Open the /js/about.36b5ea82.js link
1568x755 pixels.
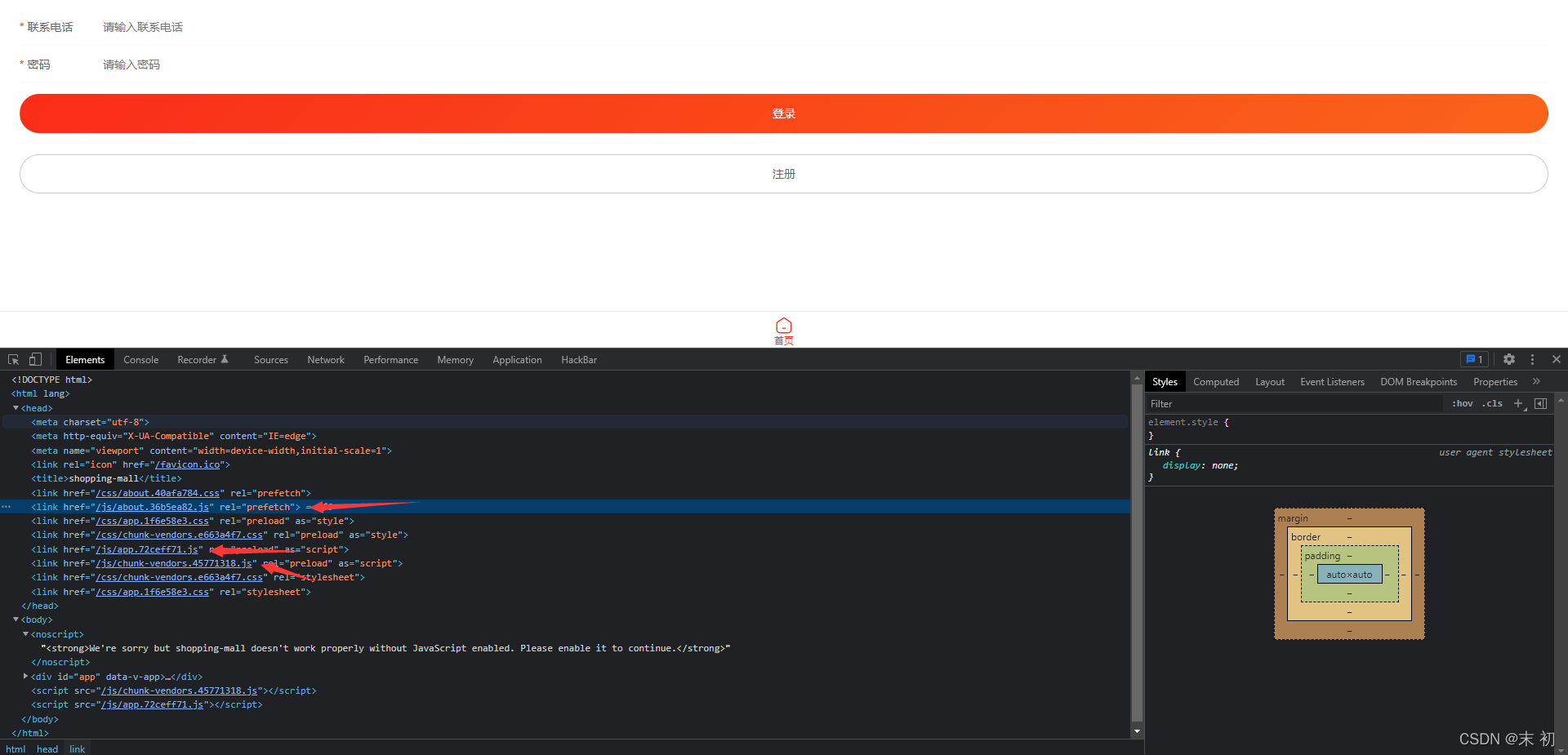coord(152,507)
